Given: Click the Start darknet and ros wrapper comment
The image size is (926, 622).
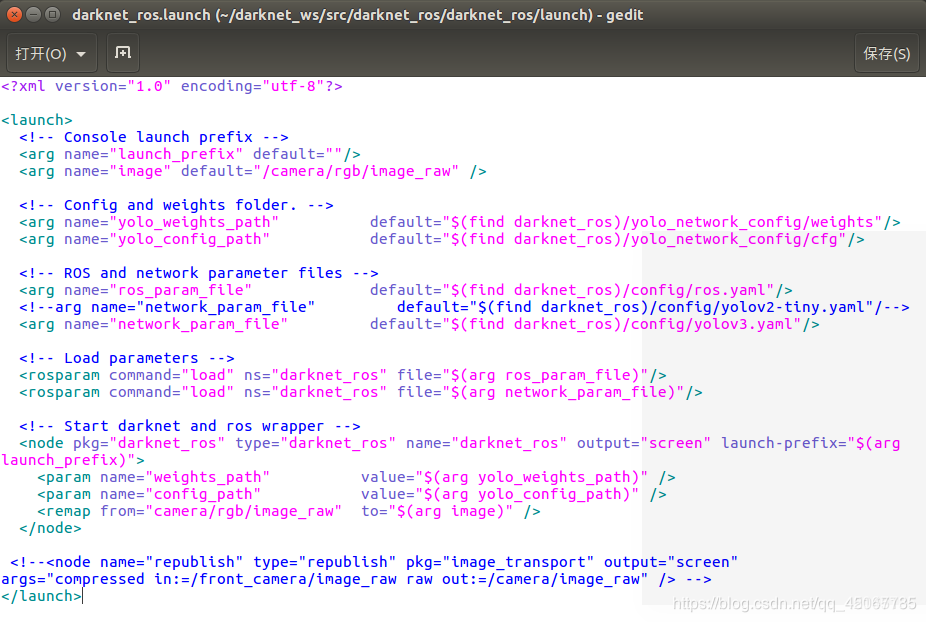Looking at the screenshot, I should point(190,426).
